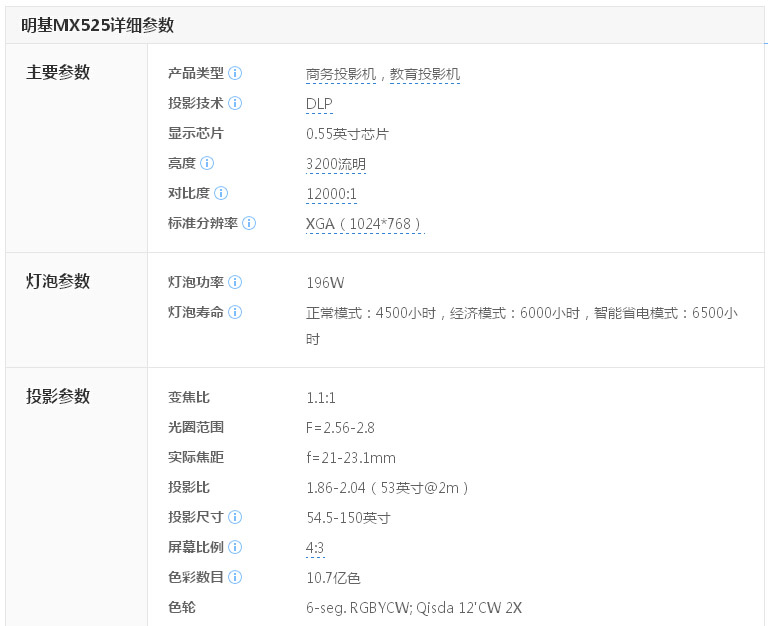Image resolution: width=771 pixels, height=626 pixels.
Task: Click the 灯泡功率 label text
Action: tap(196, 282)
